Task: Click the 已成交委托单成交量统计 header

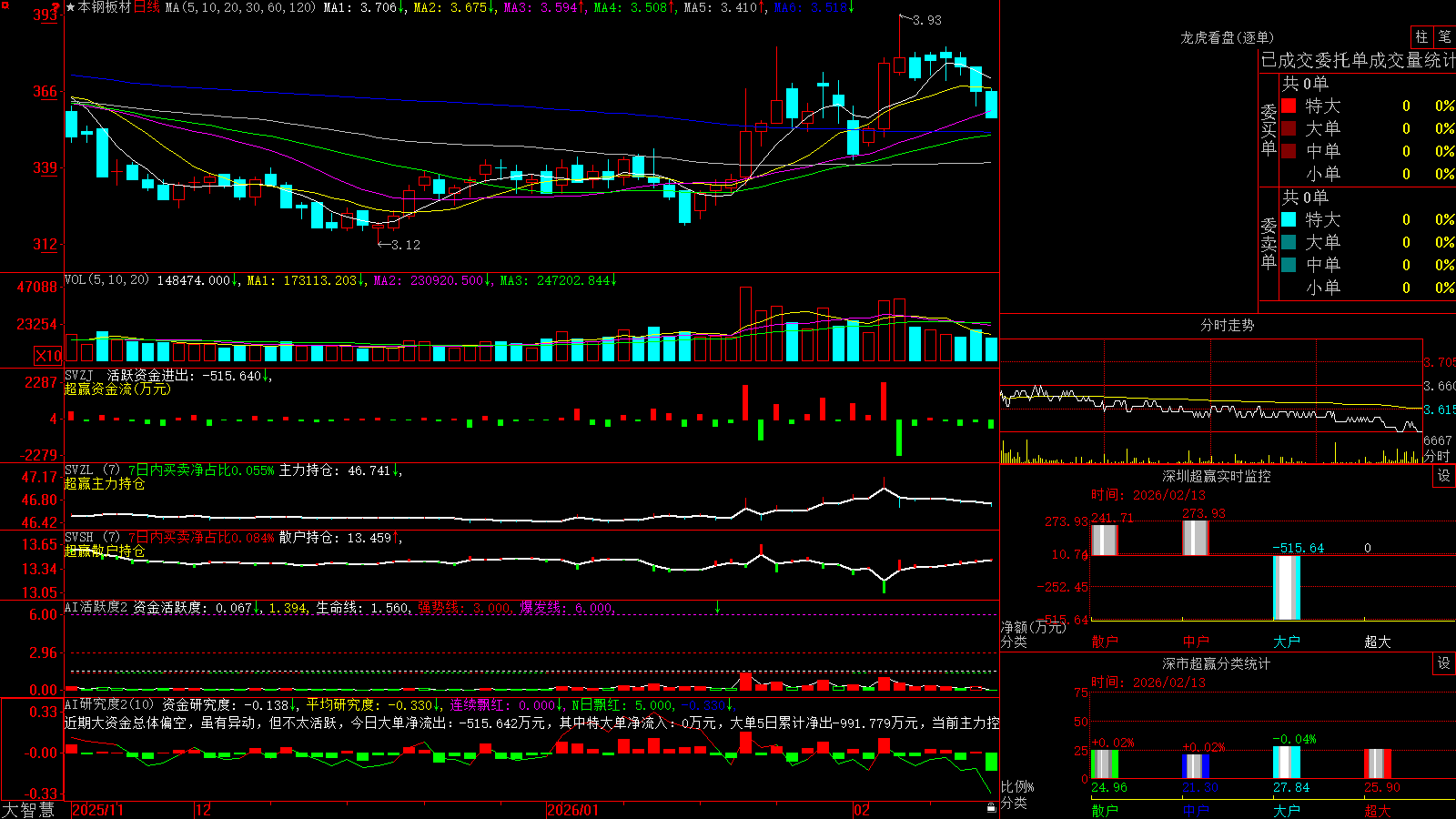Action: [1358, 60]
